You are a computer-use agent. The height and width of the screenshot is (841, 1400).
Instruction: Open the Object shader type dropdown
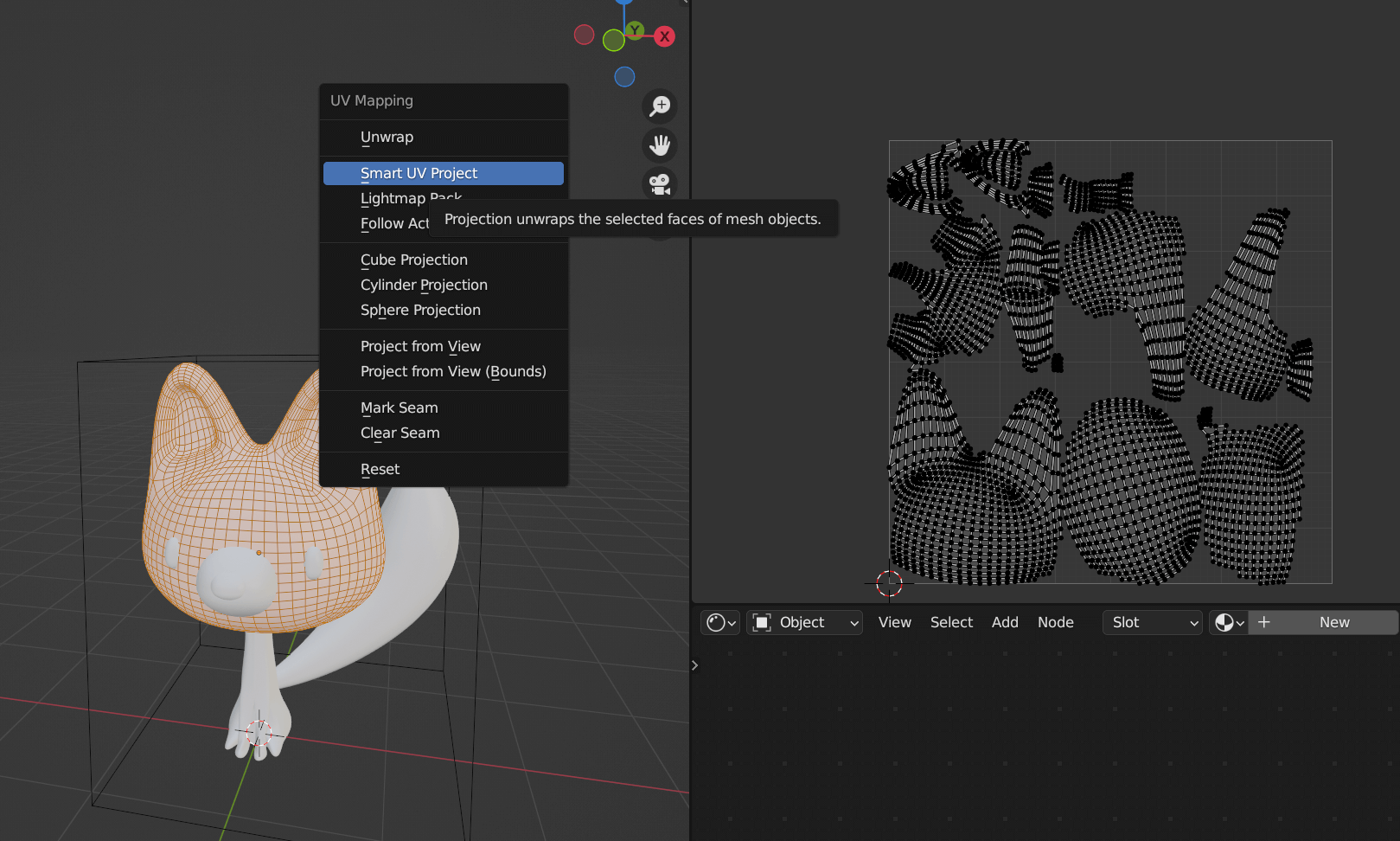805,622
